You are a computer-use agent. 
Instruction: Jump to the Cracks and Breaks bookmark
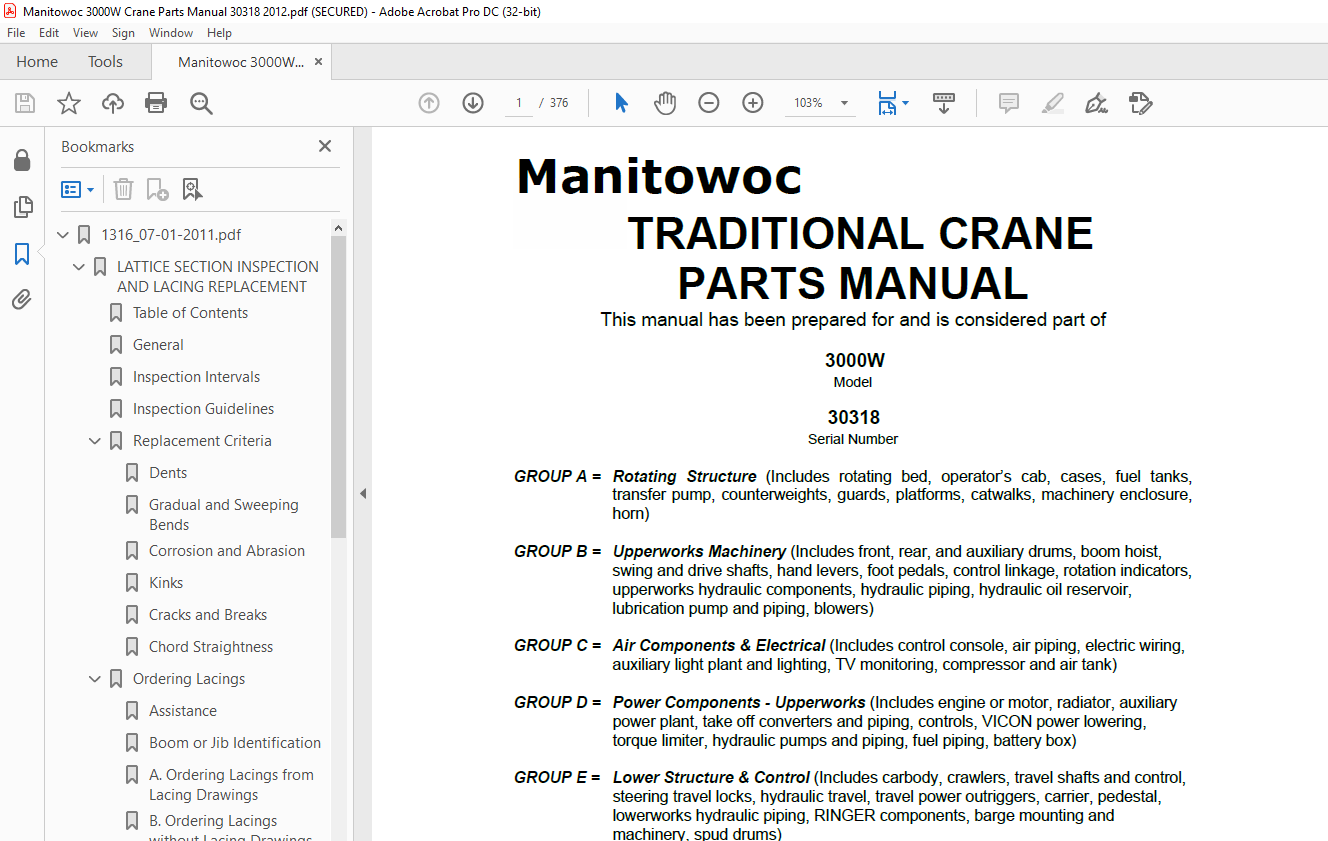[x=208, y=615]
